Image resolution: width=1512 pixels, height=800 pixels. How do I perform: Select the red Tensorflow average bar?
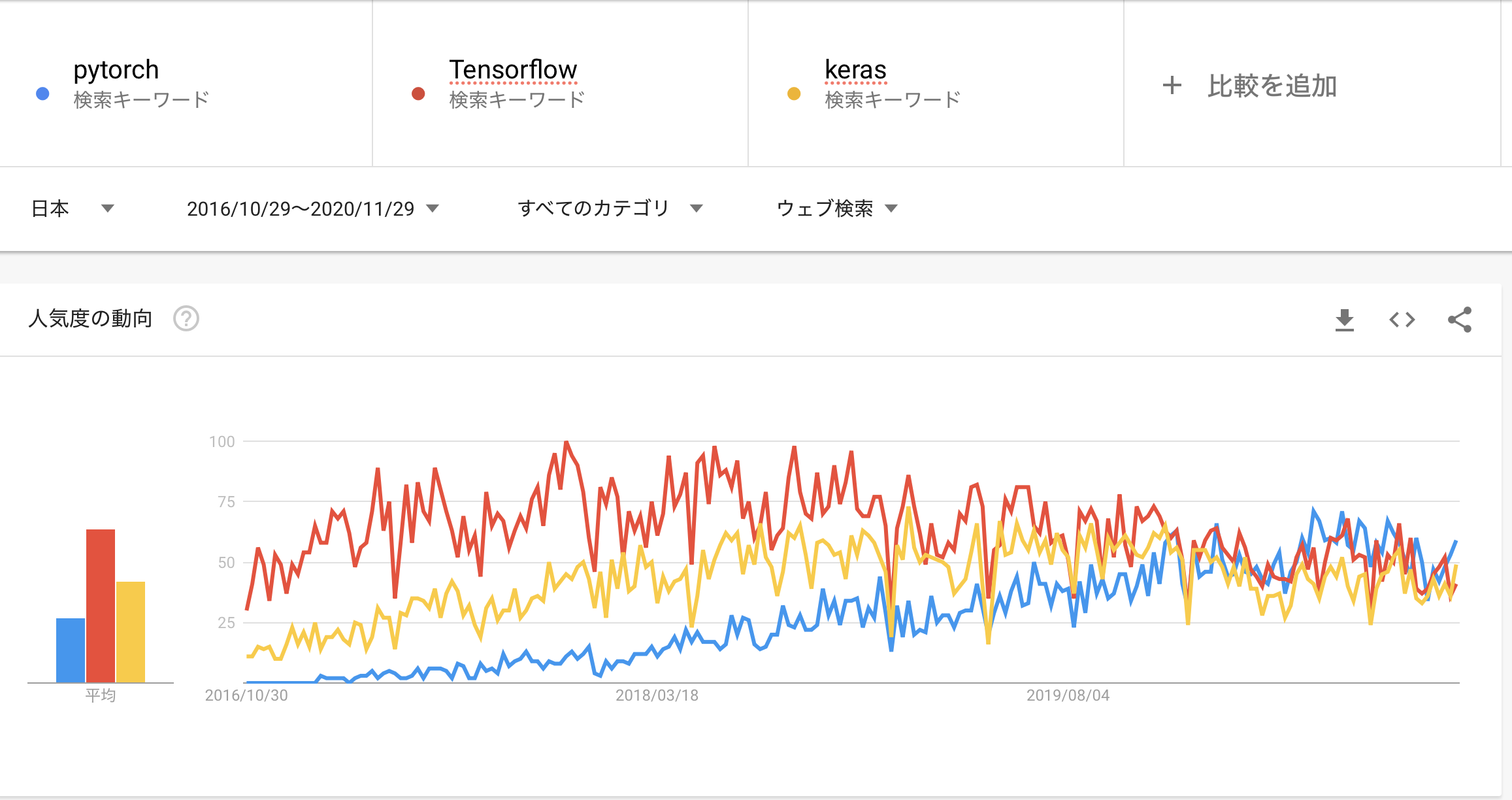pos(101,606)
